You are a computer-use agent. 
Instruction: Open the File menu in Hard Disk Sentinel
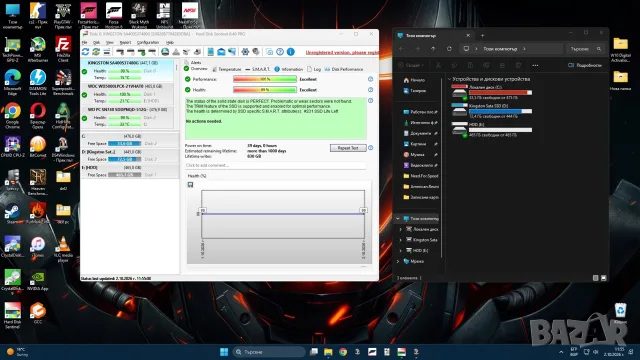click(84, 42)
